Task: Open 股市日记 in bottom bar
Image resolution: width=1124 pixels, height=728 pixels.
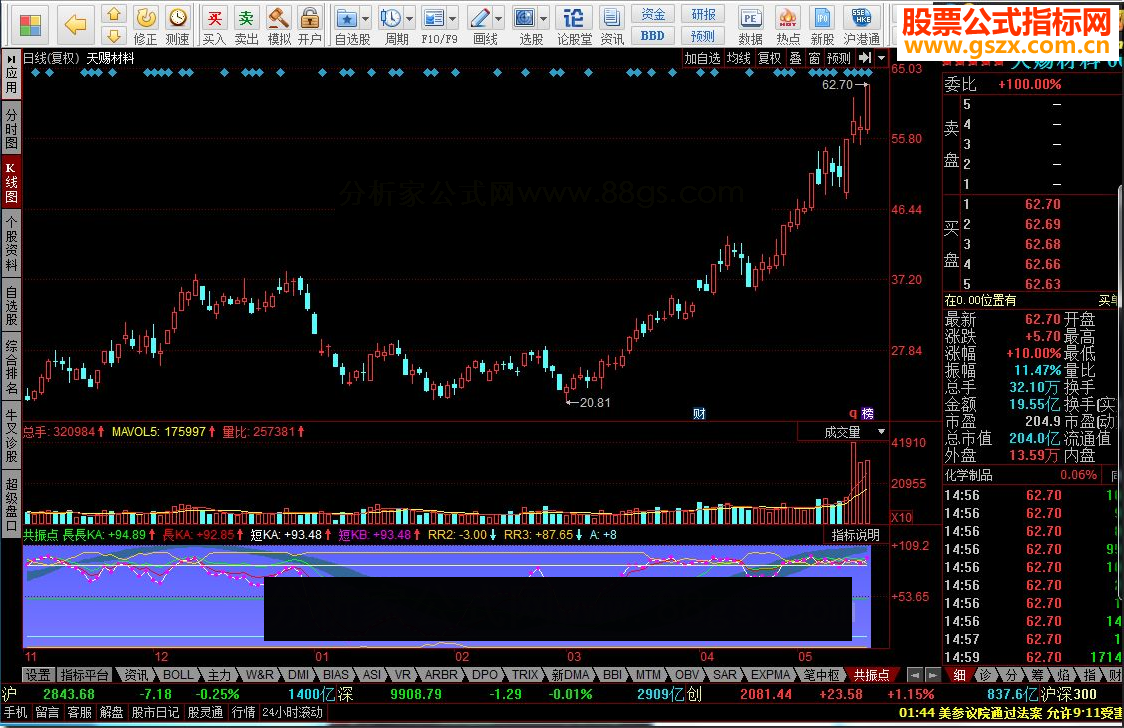Action: pyautogui.click(x=155, y=713)
